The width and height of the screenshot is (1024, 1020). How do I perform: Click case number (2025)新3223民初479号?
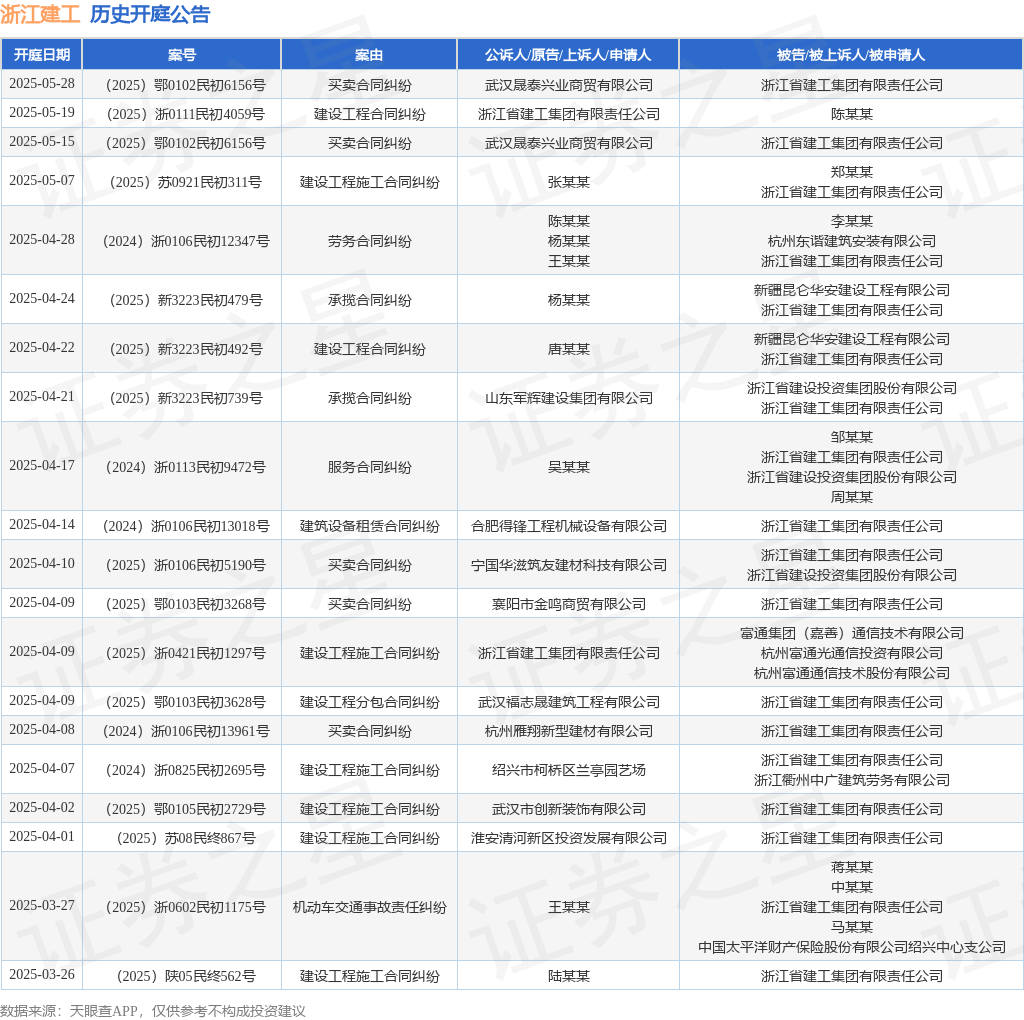pyautogui.click(x=185, y=300)
